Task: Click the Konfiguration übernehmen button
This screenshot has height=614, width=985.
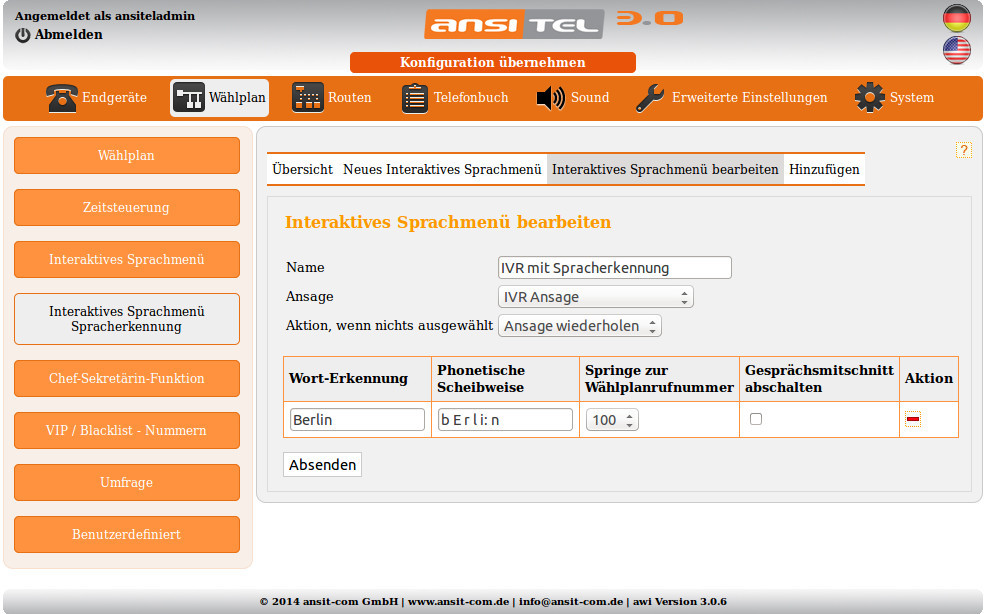Action: [x=492, y=63]
